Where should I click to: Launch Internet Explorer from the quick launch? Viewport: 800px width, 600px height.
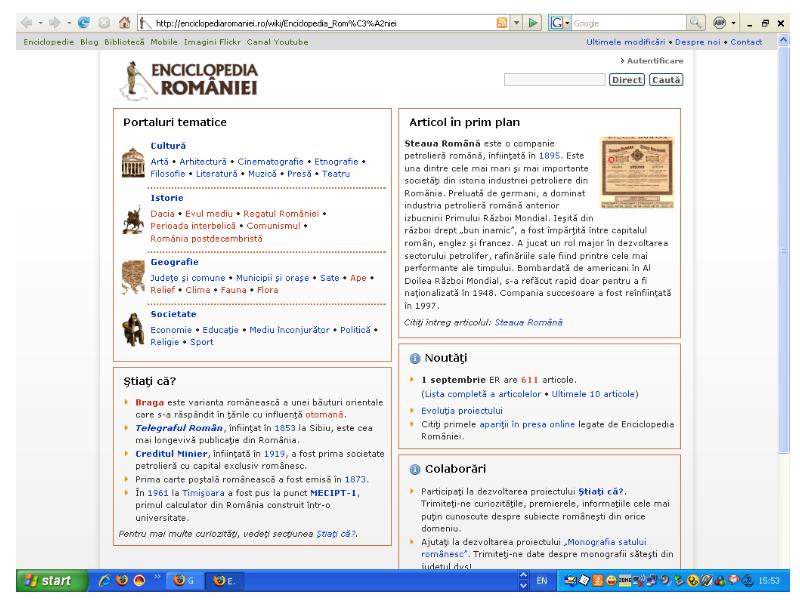(105, 581)
